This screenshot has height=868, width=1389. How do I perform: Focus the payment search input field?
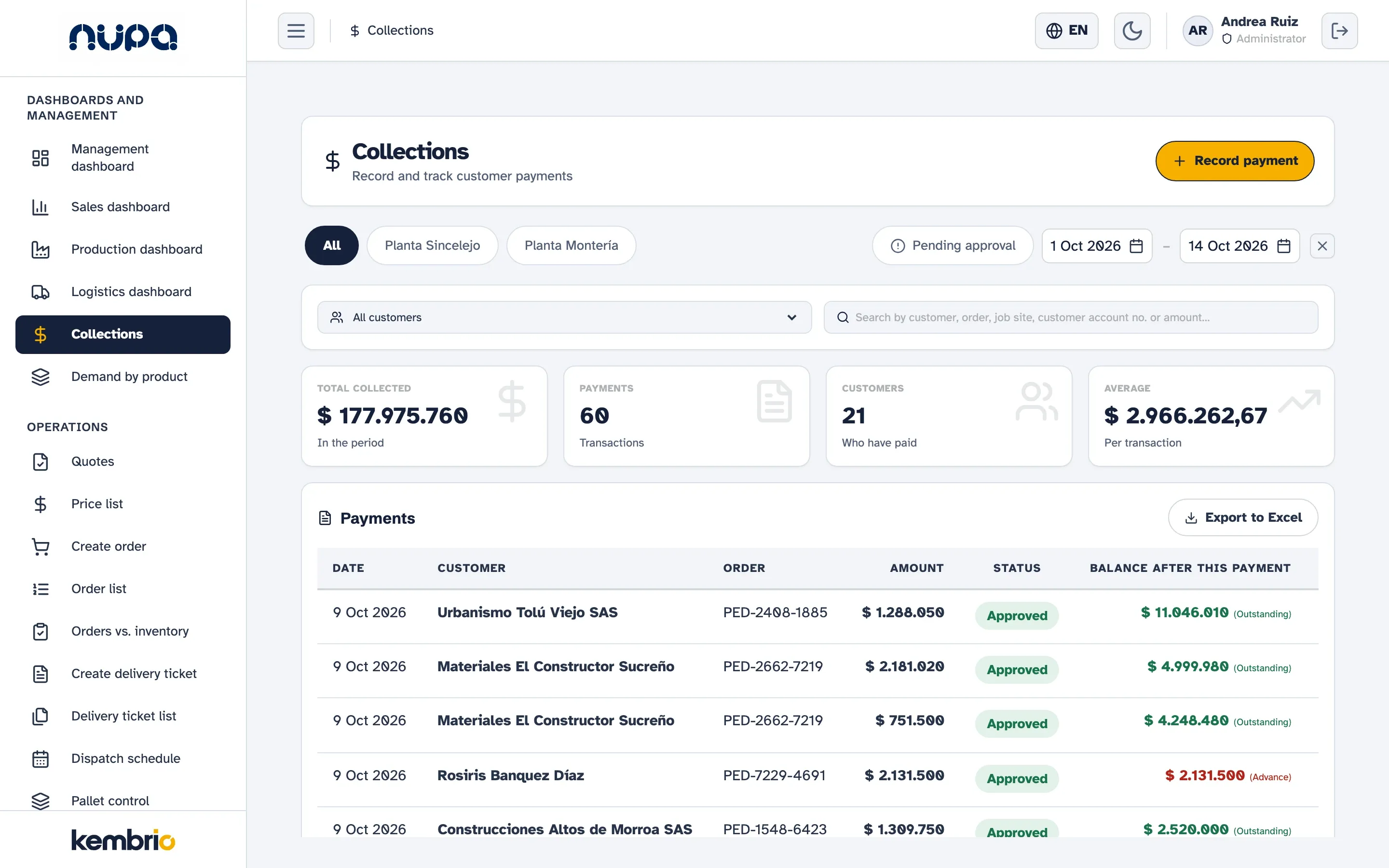click(x=1071, y=317)
